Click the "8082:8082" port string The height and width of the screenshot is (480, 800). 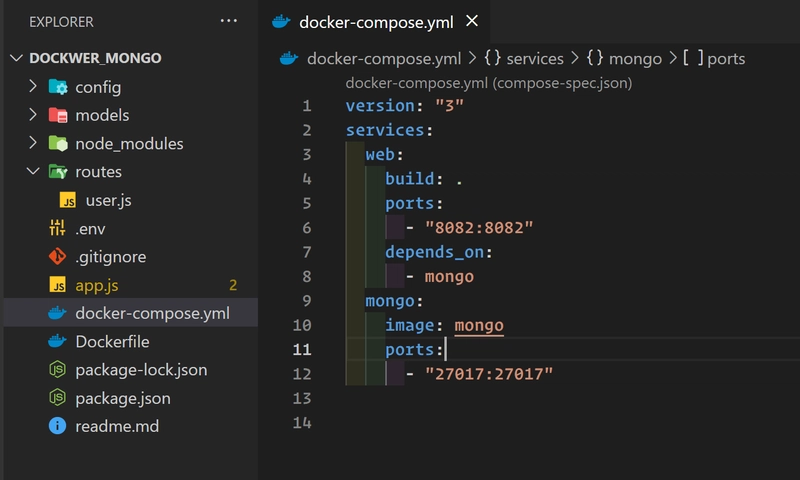pos(479,228)
